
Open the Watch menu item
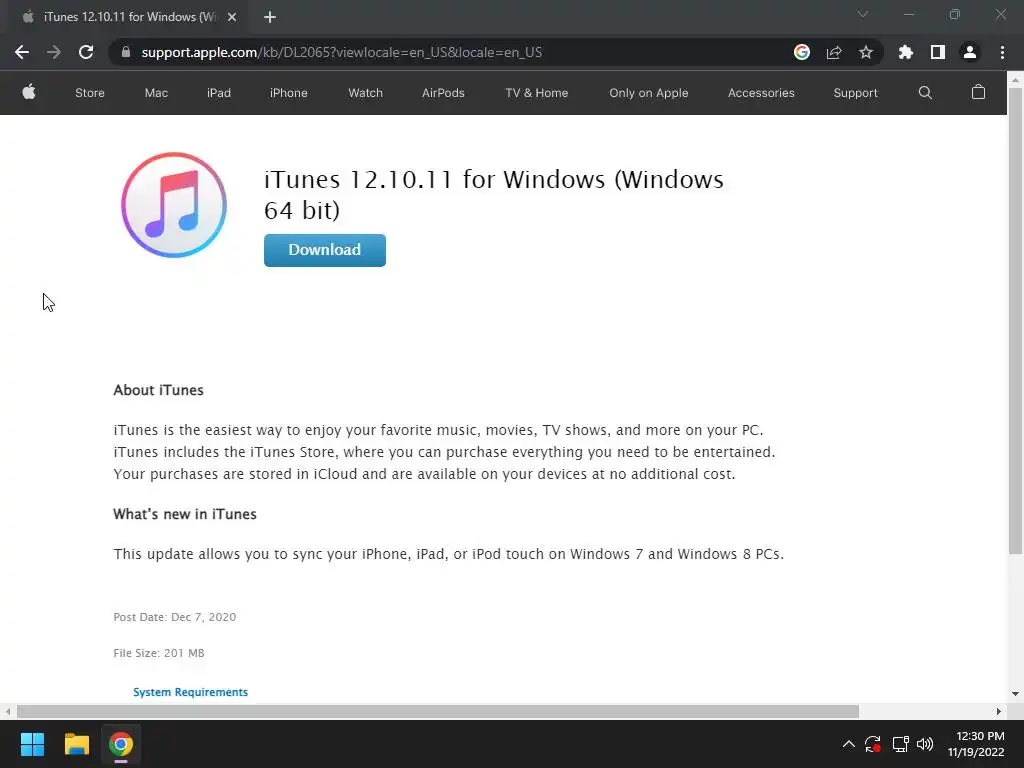point(365,93)
